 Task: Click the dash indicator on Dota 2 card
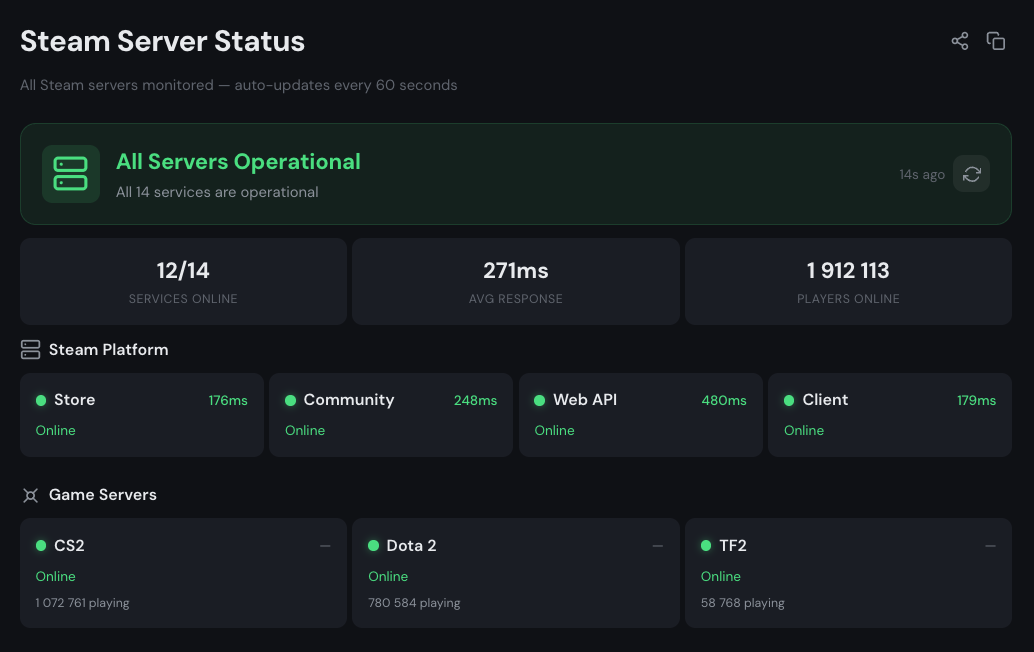pyautogui.click(x=657, y=546)
